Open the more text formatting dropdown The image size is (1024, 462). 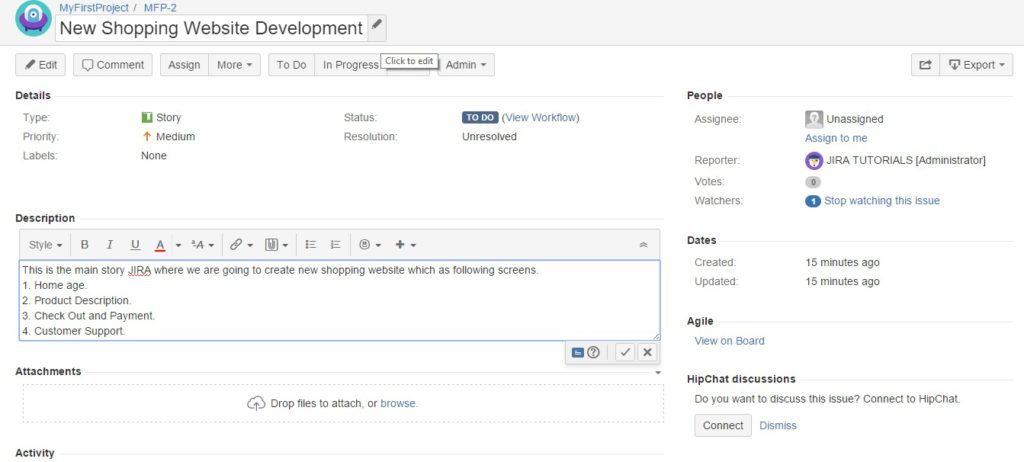202,245
